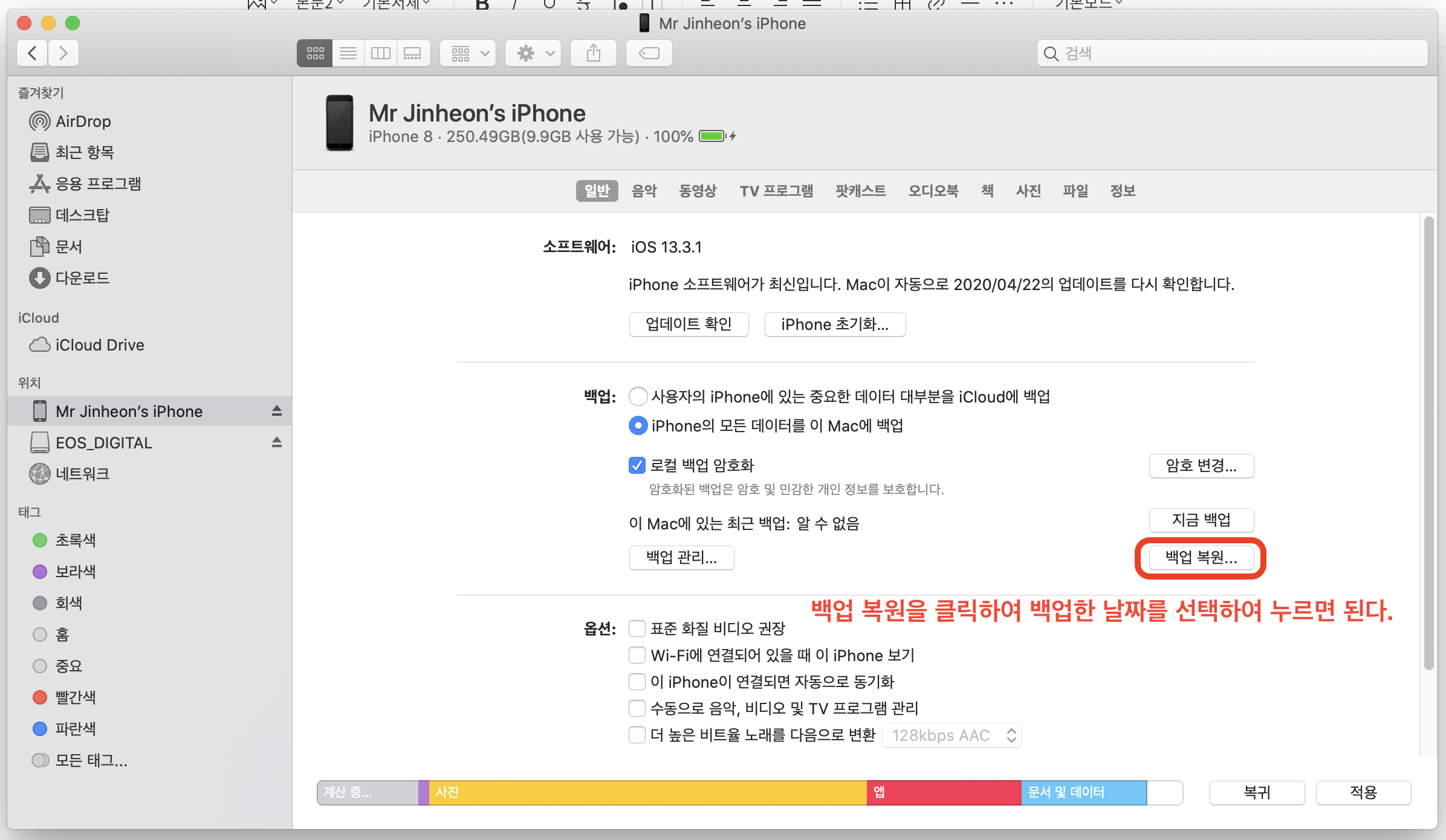The width and height of the screenshot is (1446, 840).
Task: Uncheck 로컬 백업 암호화 checkbox
Action: click(x=637, y=465)
